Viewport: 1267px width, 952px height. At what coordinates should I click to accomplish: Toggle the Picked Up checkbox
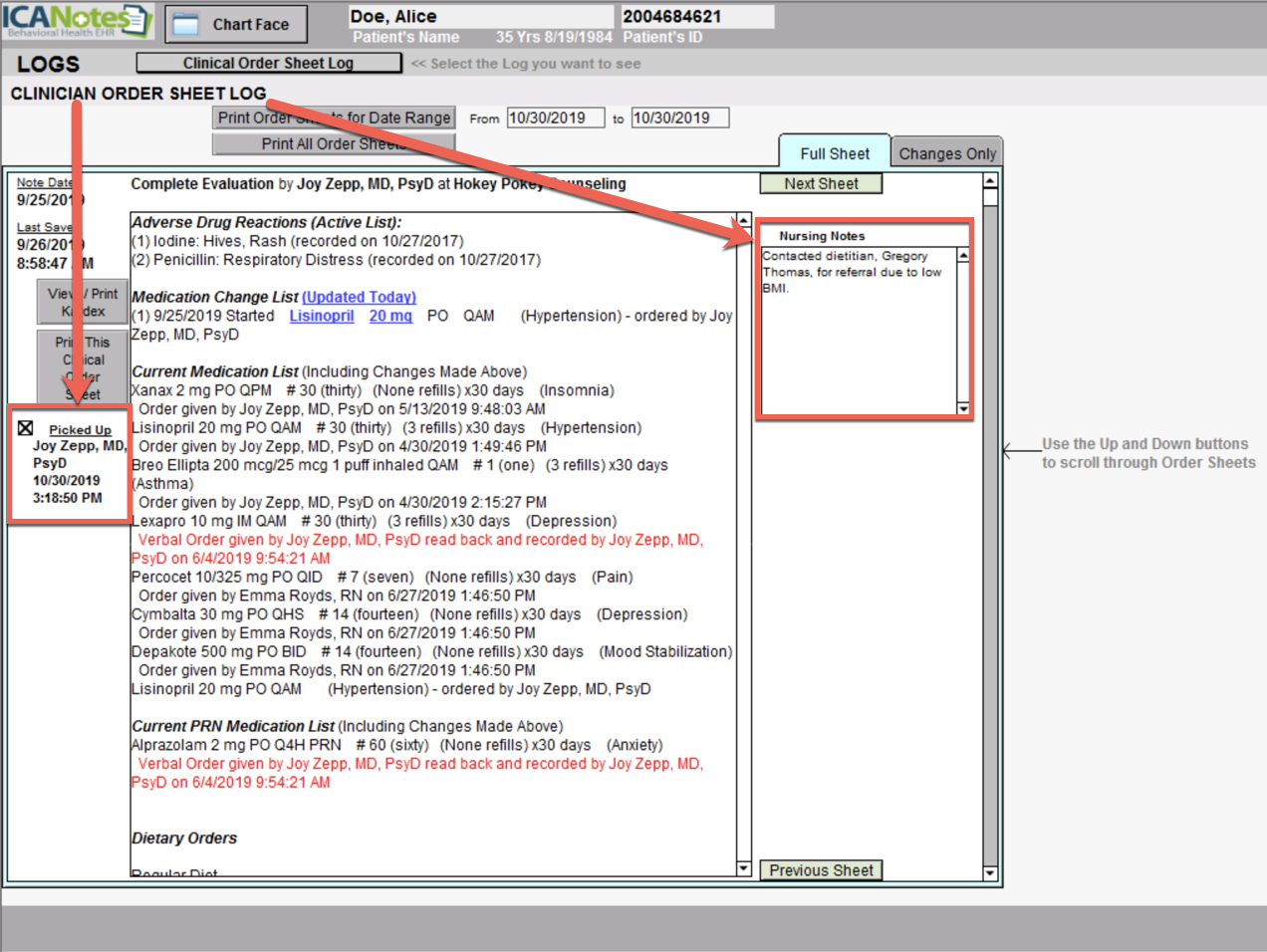point(26,428)
